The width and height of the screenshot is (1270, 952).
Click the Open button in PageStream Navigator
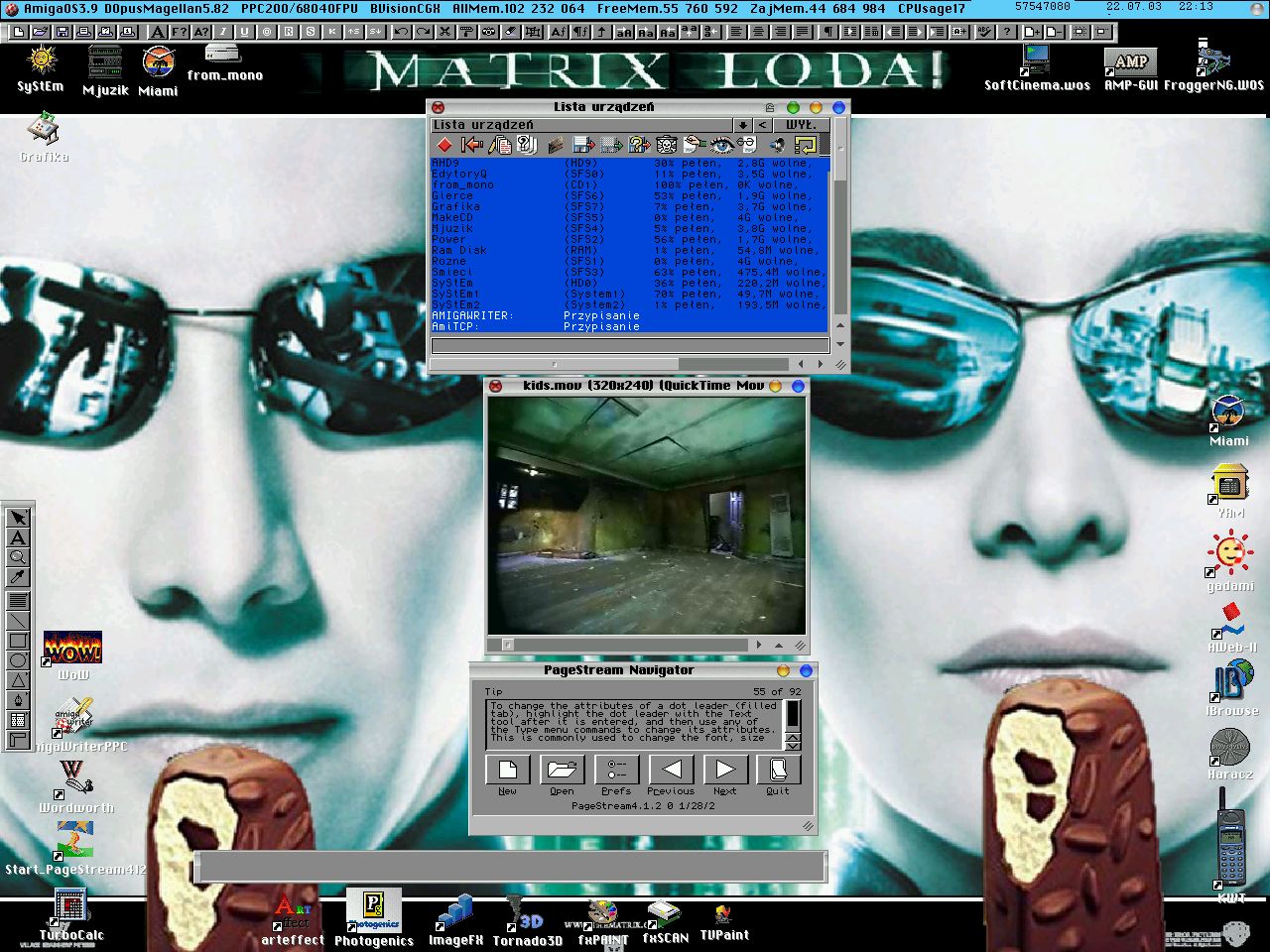point(562,770)
